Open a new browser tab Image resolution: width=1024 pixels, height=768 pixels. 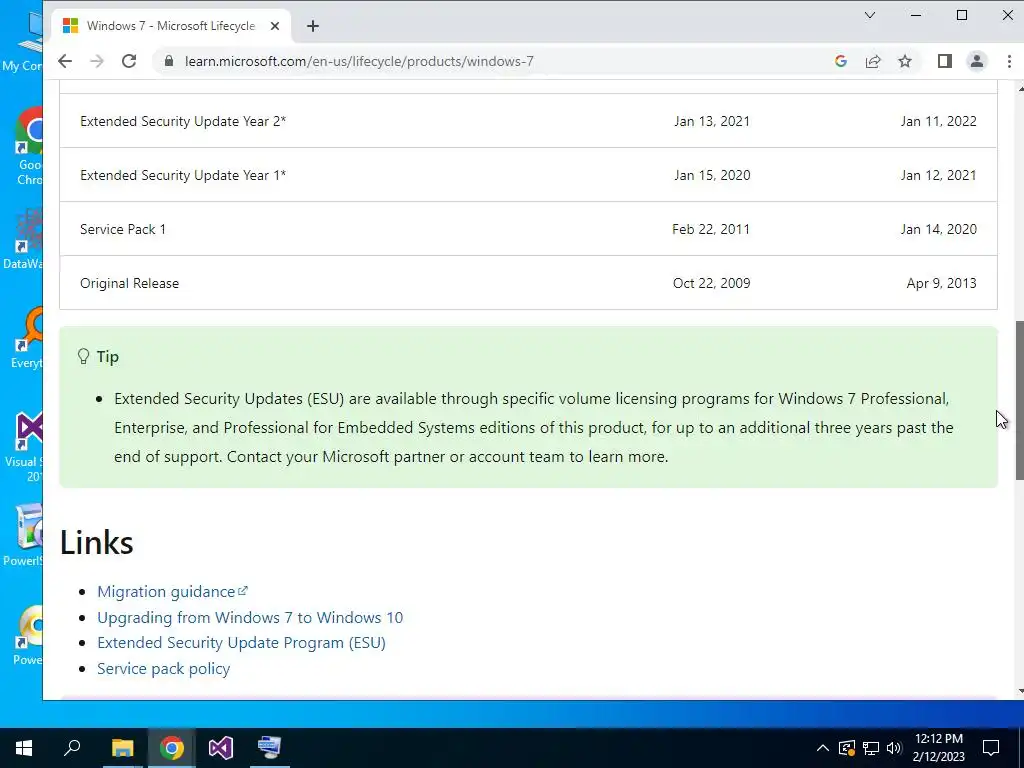click(x=313, y=26)
